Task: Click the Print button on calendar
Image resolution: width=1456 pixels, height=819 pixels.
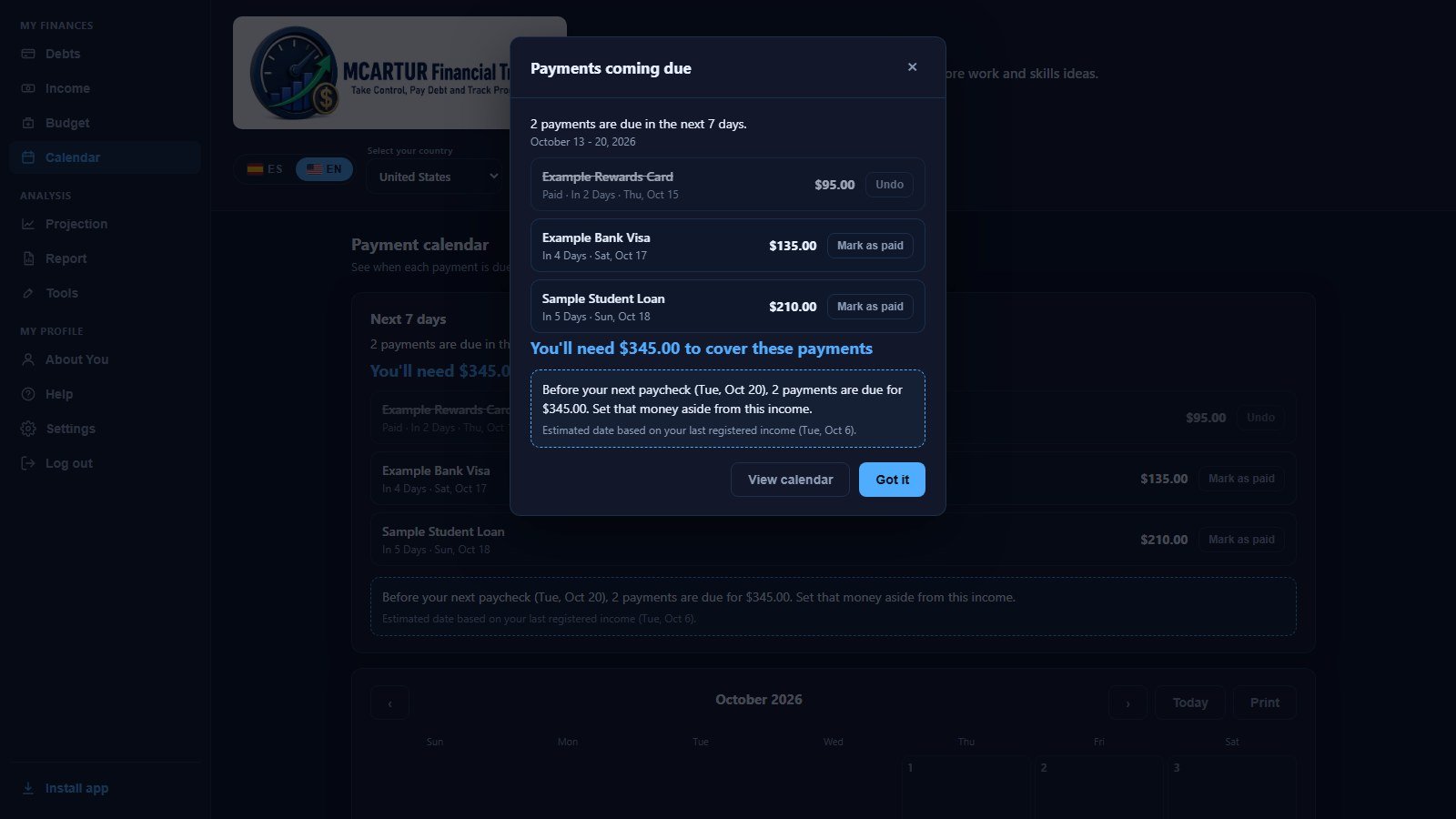Action: pos(1265,703)
